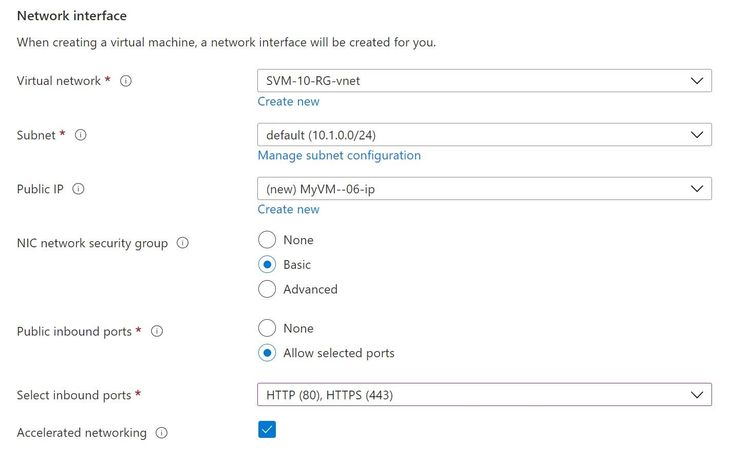Viewport: 750px width, 455px height.
Task: Click info icon beside Subnet label
Action: (81, 135)
